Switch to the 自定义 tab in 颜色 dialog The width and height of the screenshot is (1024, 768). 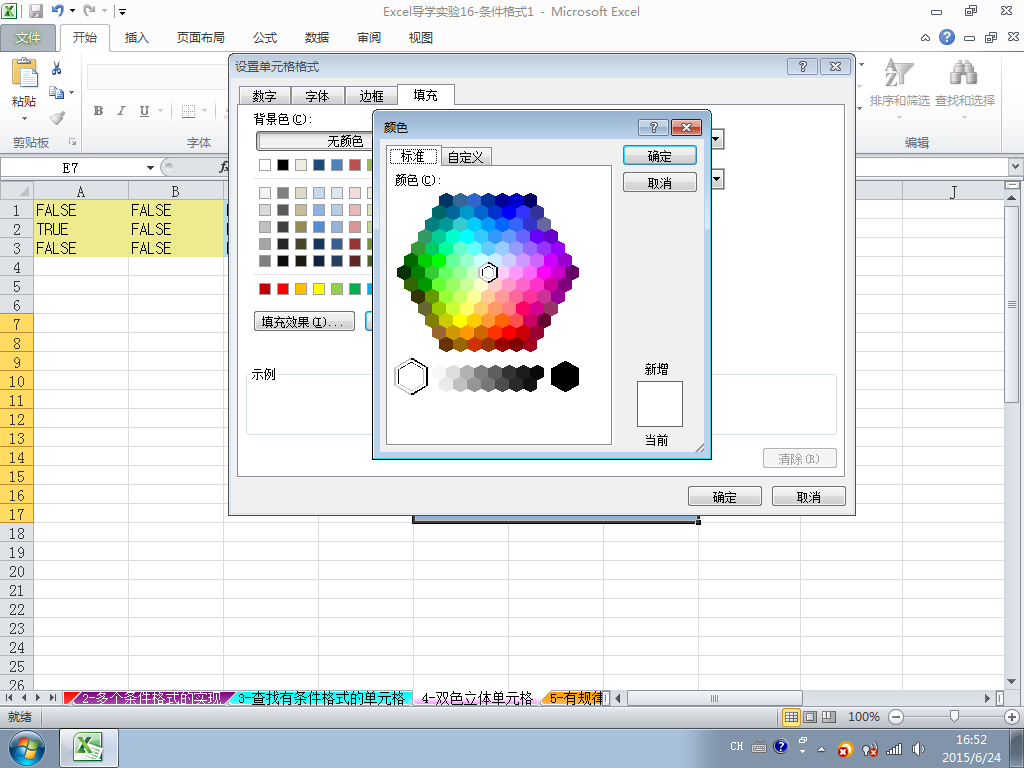(466, 157)
